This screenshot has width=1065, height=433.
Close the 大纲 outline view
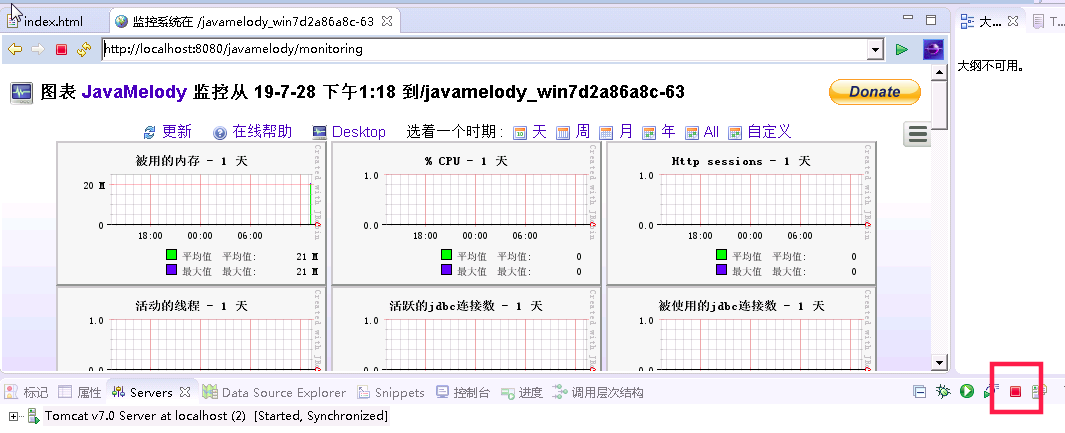click(x=1013, y=22)
